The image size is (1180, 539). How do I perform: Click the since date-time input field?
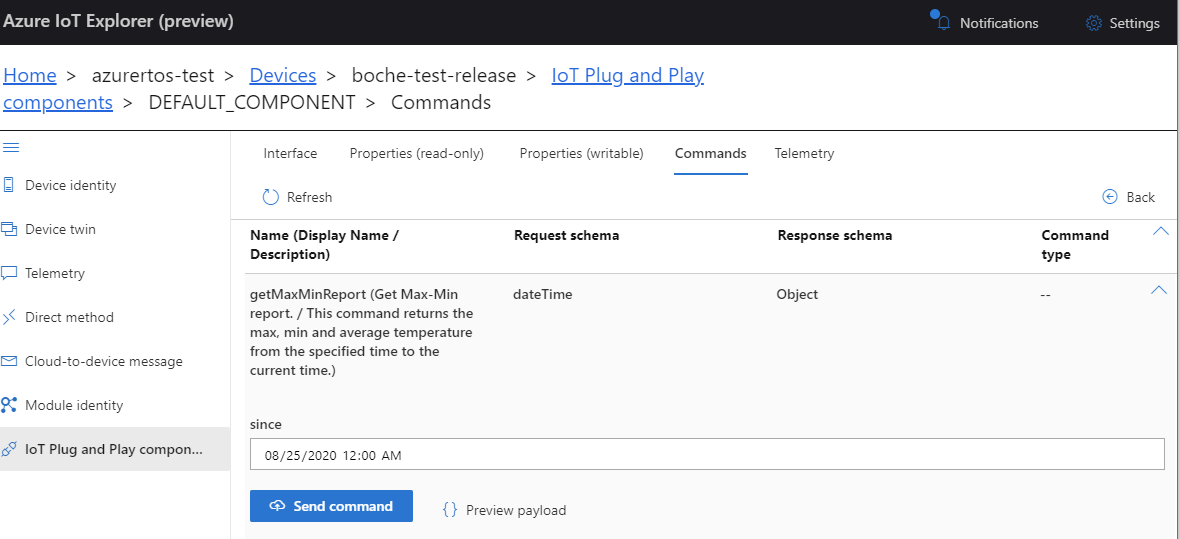706,455
